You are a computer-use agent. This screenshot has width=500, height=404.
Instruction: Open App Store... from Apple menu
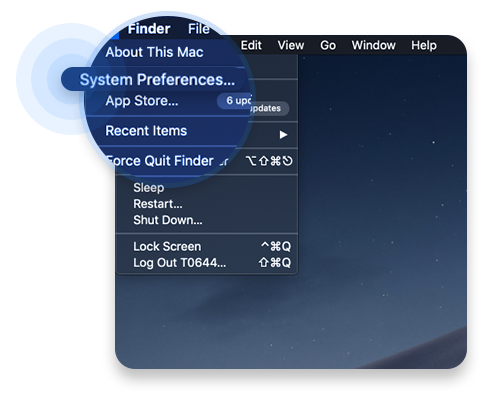pyautogui.click(x=142, y=101)
